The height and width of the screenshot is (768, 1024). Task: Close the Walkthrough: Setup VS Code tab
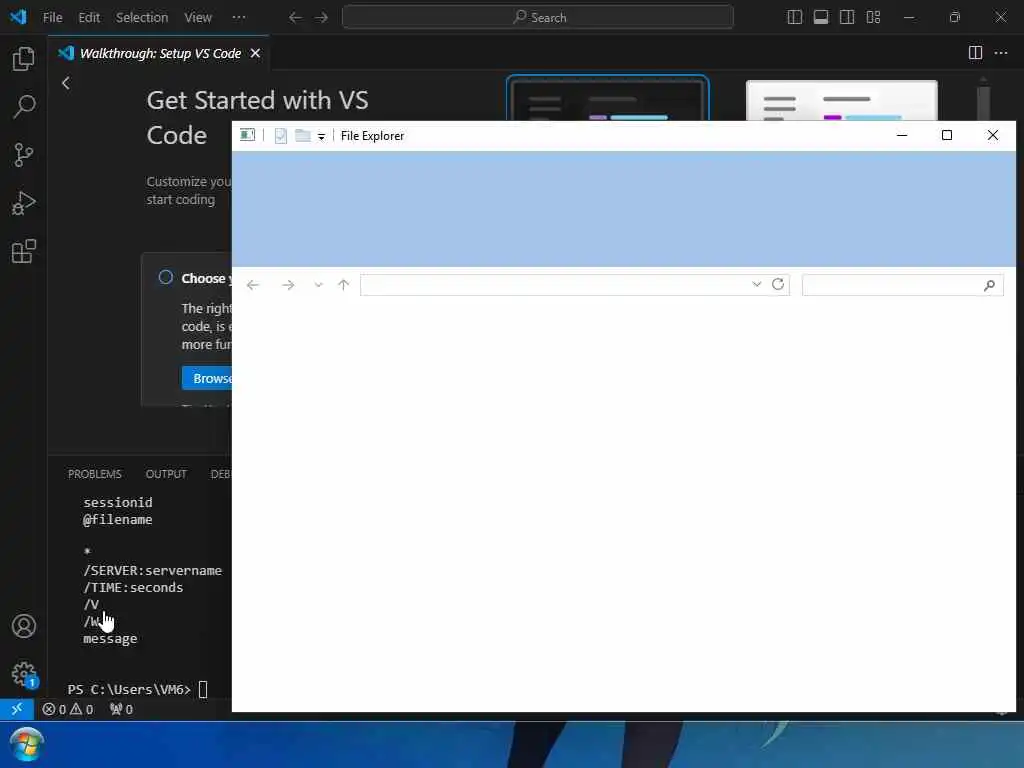click(255, 53)
